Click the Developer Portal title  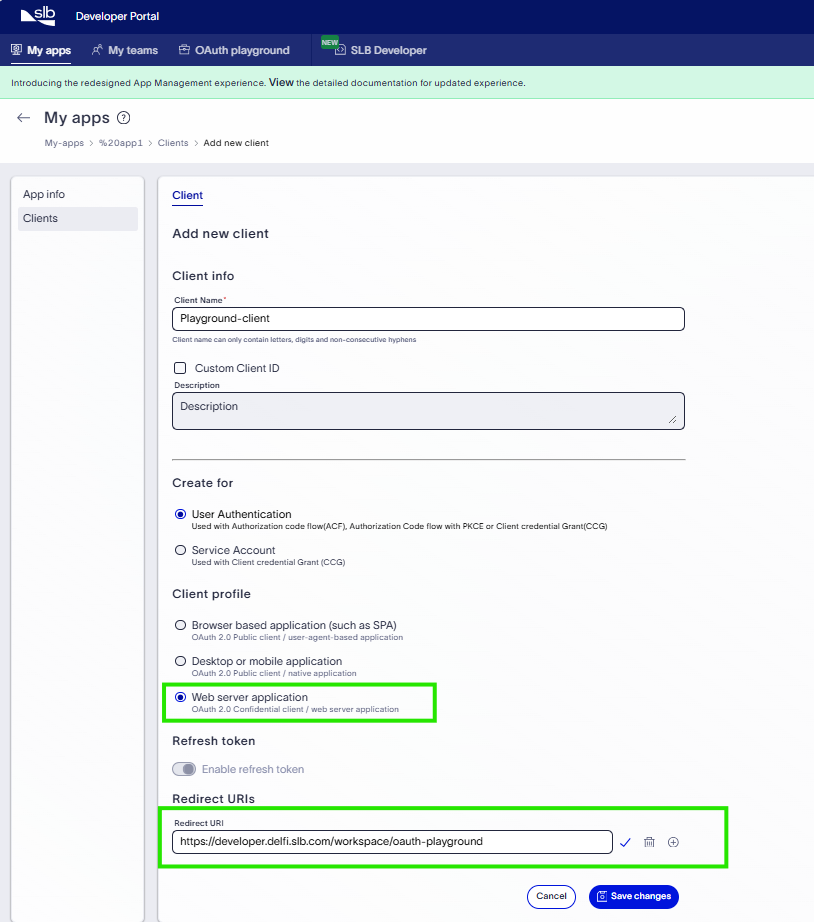(117, 16)
